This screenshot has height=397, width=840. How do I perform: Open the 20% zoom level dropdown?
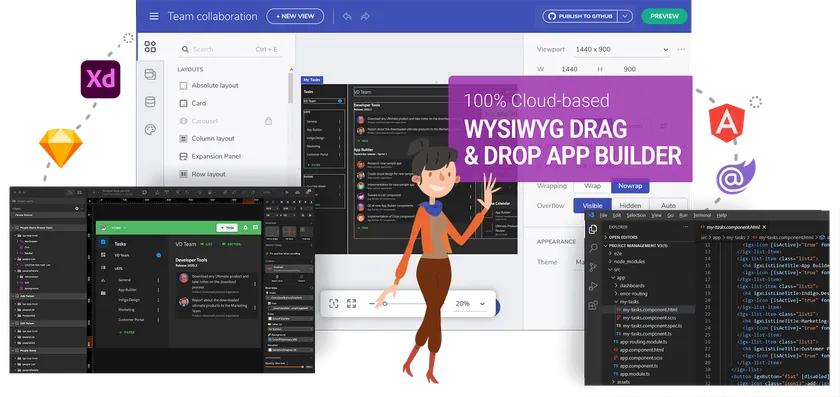[x=470, y=304]
